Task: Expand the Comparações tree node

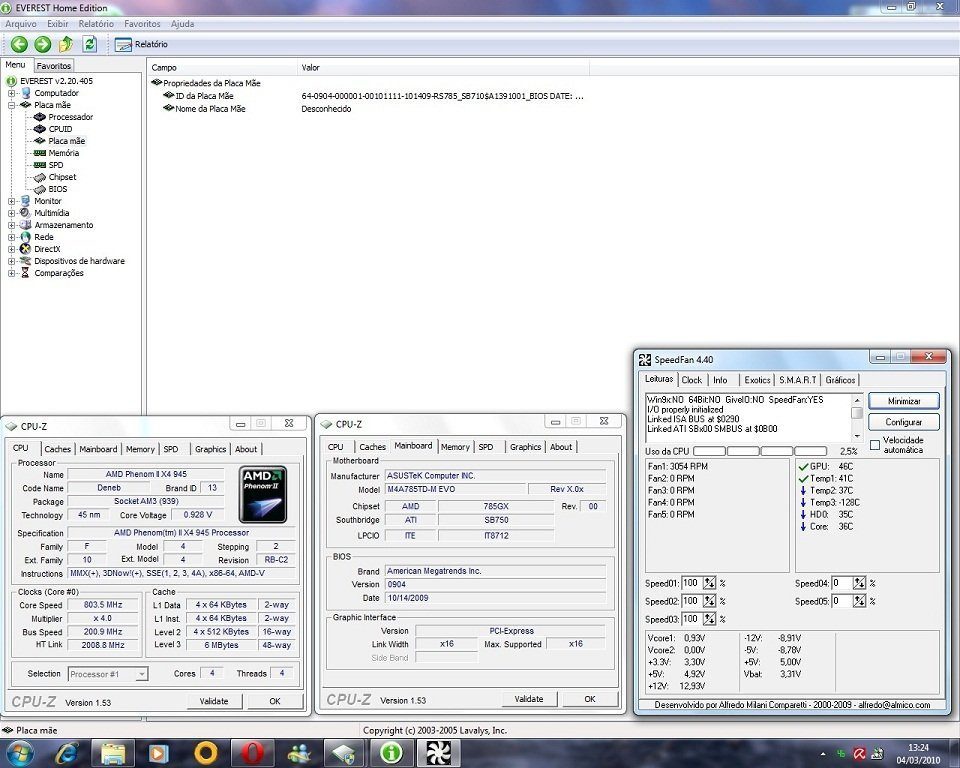Action: pyautogui.click(x=12, y=273)
